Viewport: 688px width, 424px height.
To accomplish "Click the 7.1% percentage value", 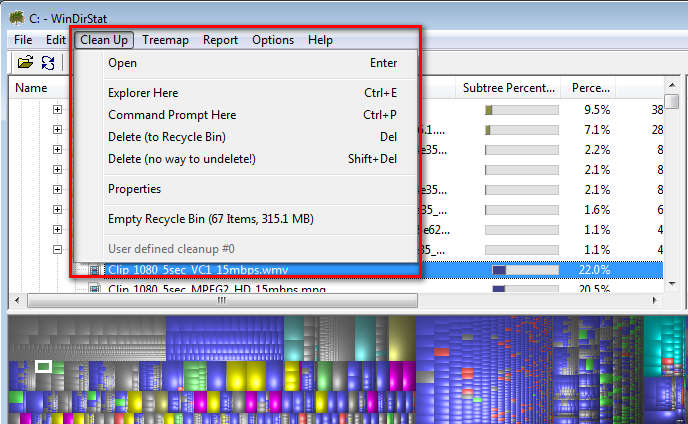I will 596,130.
